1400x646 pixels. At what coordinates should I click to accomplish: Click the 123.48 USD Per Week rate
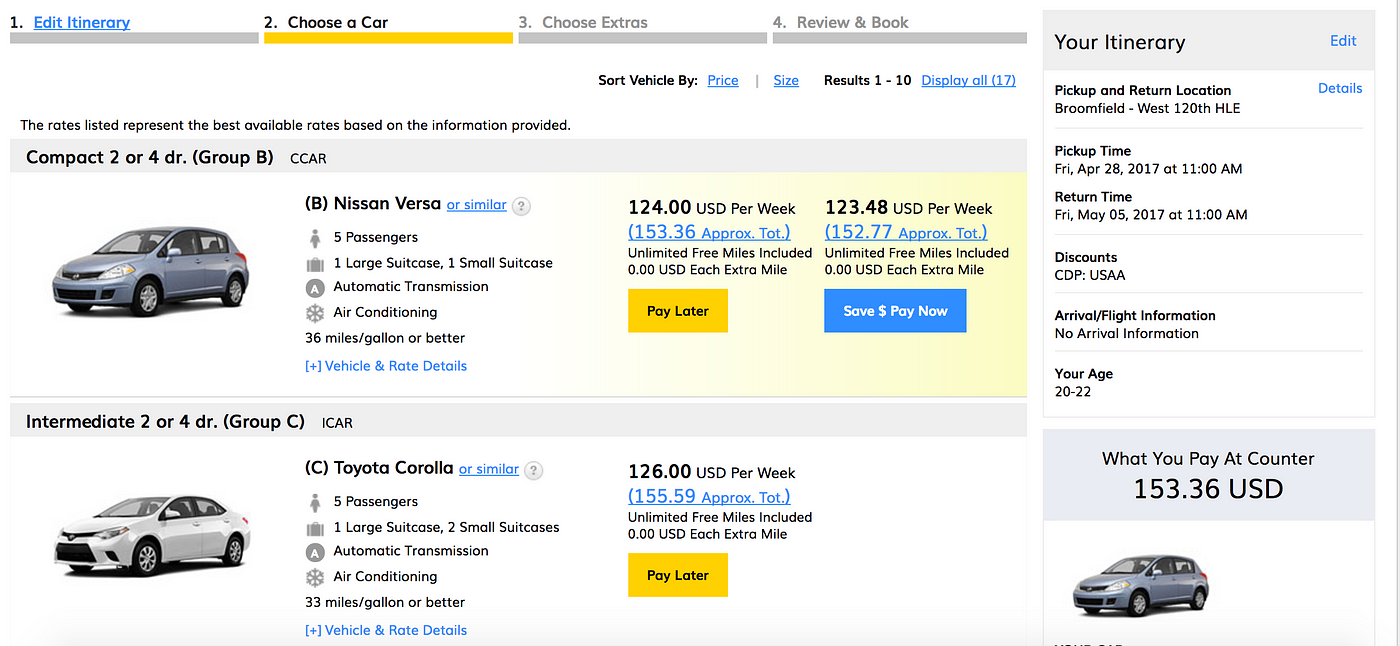(x=909, y=208)
